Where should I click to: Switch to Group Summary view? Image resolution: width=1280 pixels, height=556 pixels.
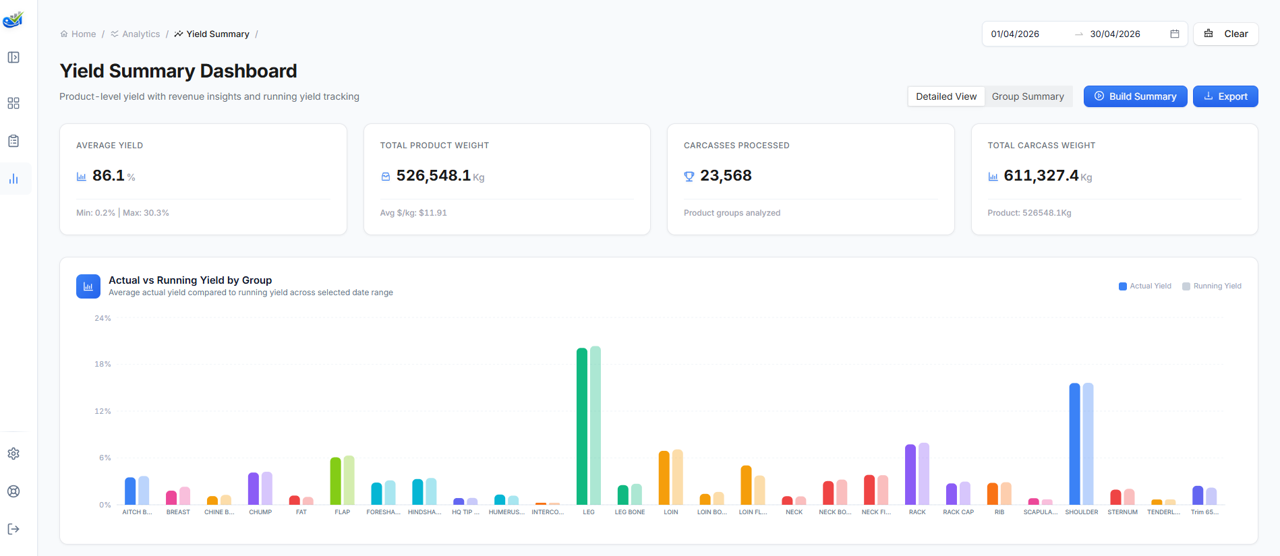1028,96
